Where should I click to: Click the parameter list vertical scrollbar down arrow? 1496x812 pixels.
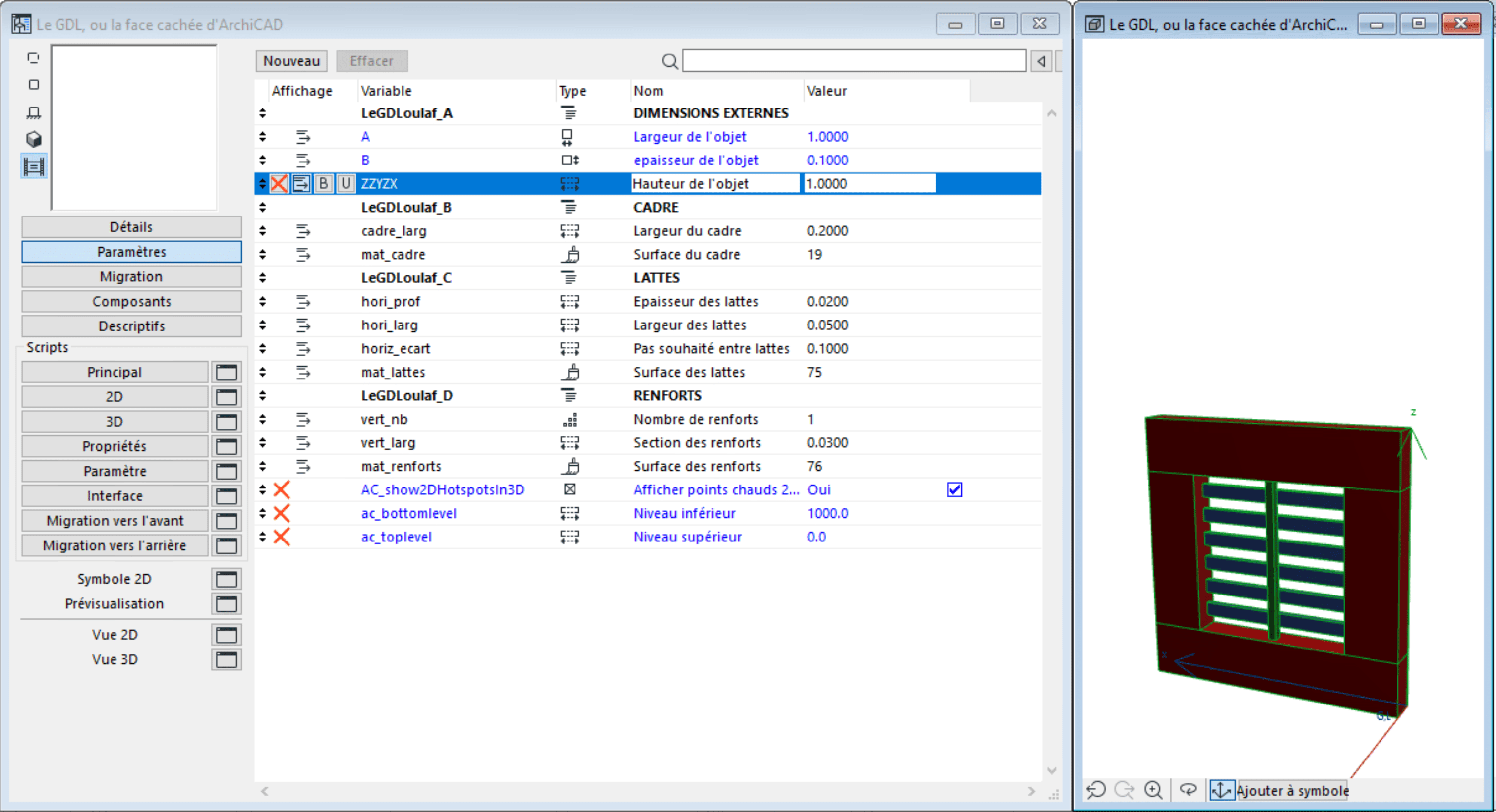point(1052,770)
